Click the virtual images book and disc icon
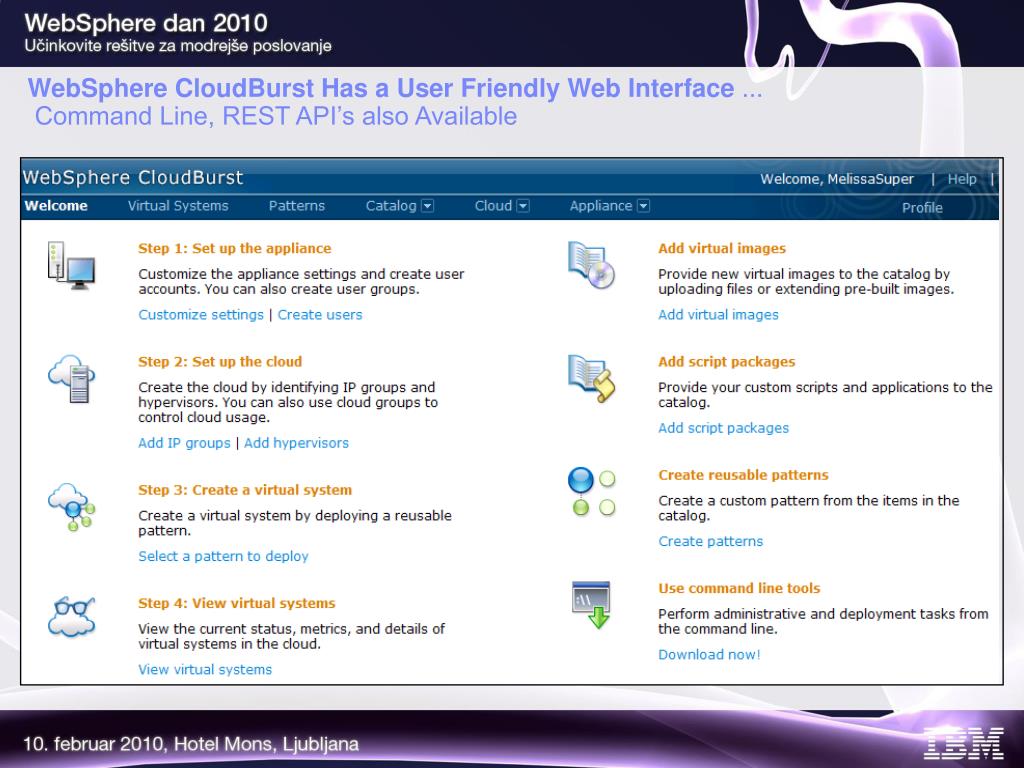This screenshot has width=1024, height=768. pyautogui.click(x=592, y=265)
